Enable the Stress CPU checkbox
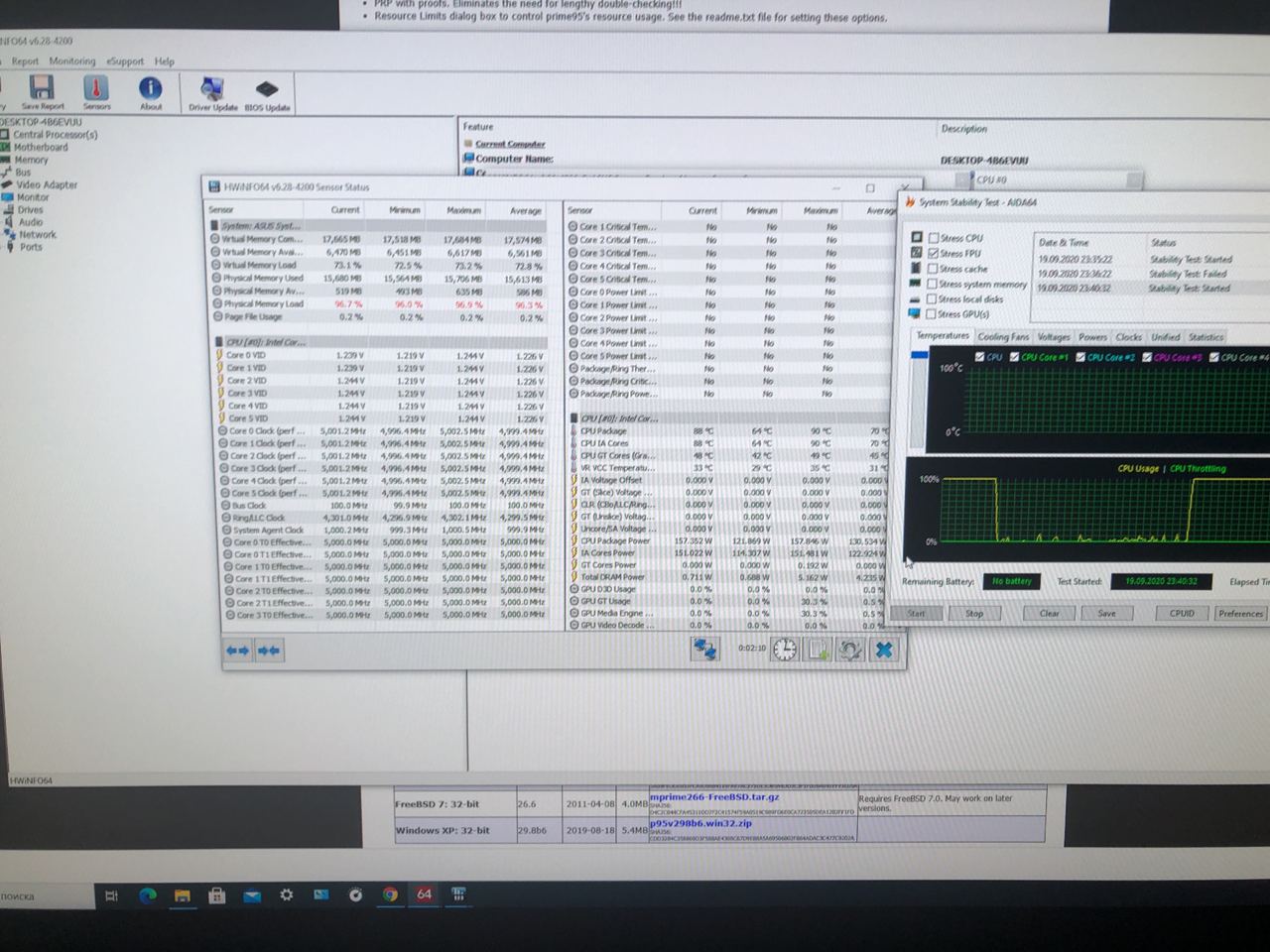Viewport: 1270px width, 952px height. click(x=933, y=238)
